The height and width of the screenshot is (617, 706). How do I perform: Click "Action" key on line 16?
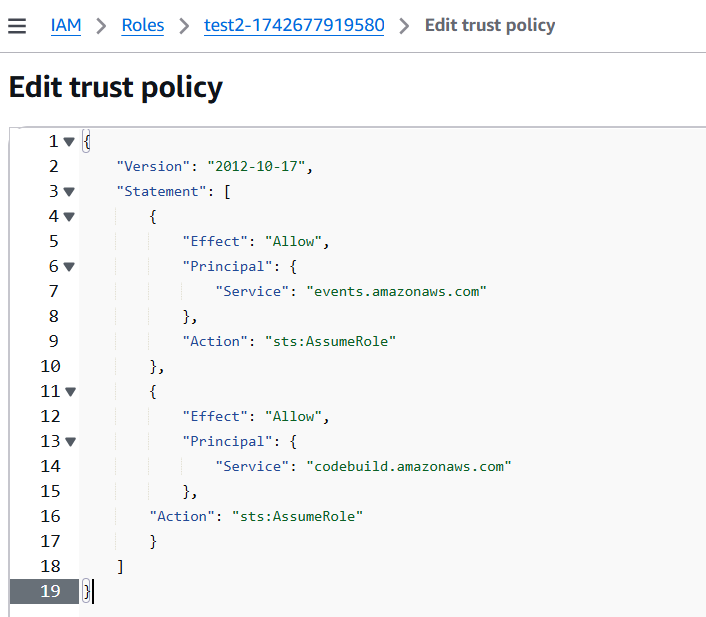click(x=182, y=516)
